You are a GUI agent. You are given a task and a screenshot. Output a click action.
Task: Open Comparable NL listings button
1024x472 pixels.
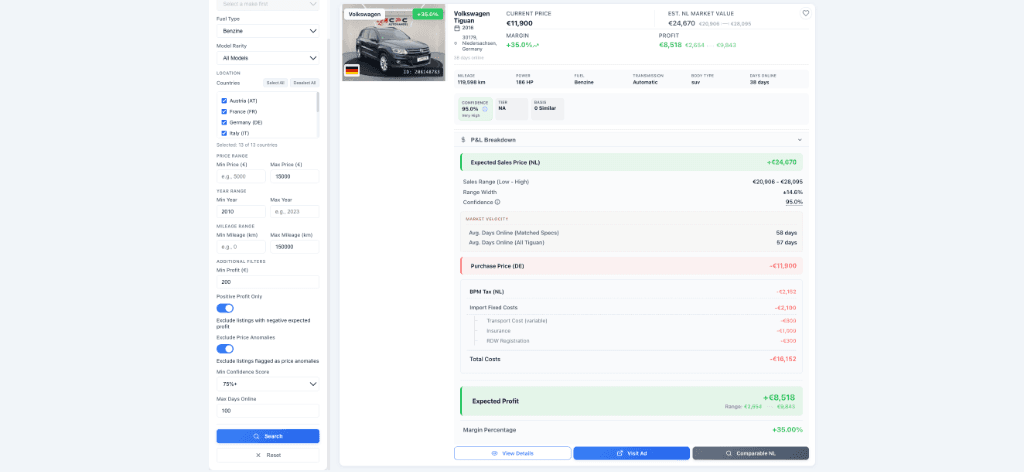pyautogui.click(x=750, y=453)
